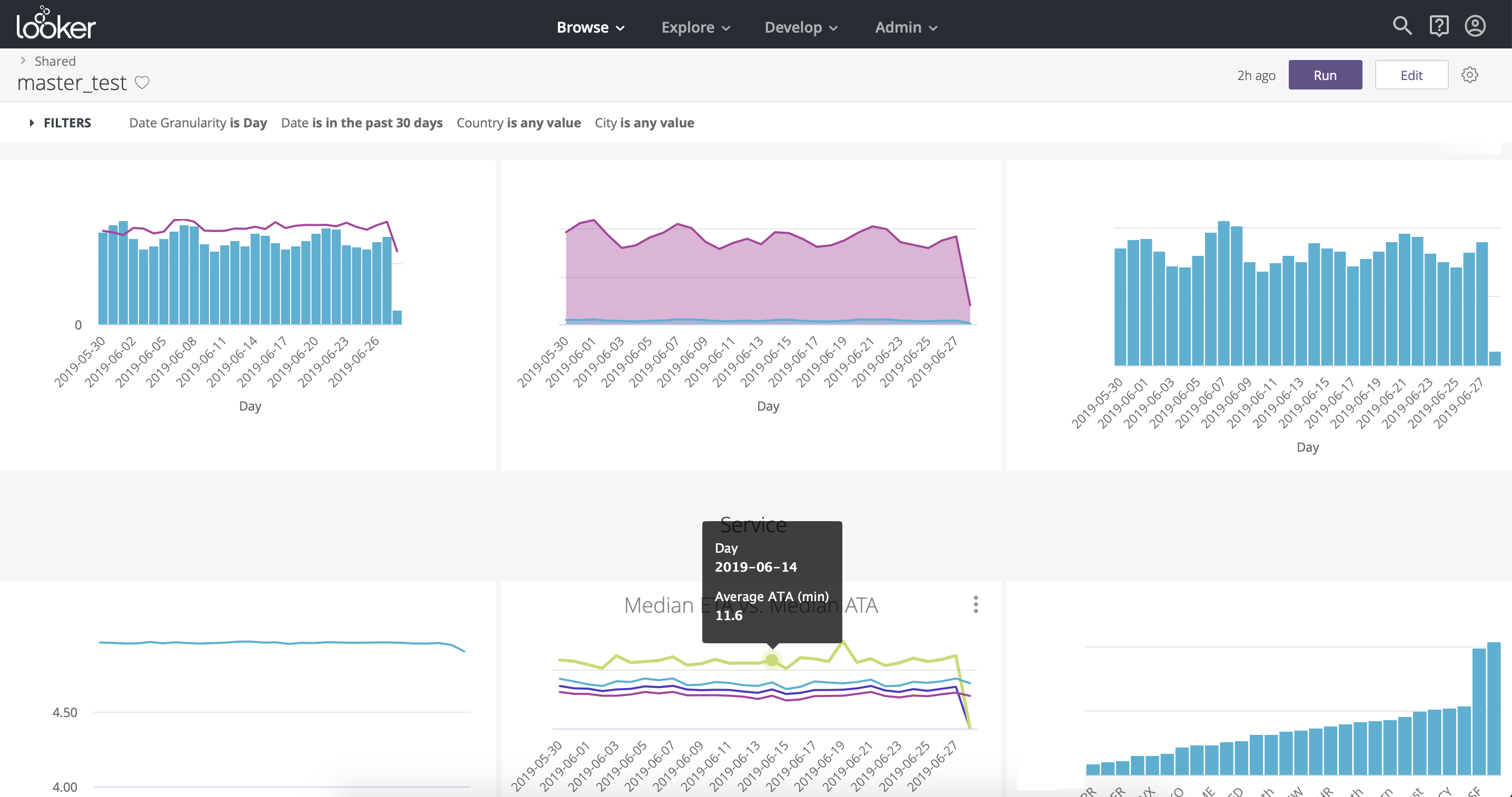Go to the Shared folder link
The width and height of the screenshot is (1512, 797).
55,61
